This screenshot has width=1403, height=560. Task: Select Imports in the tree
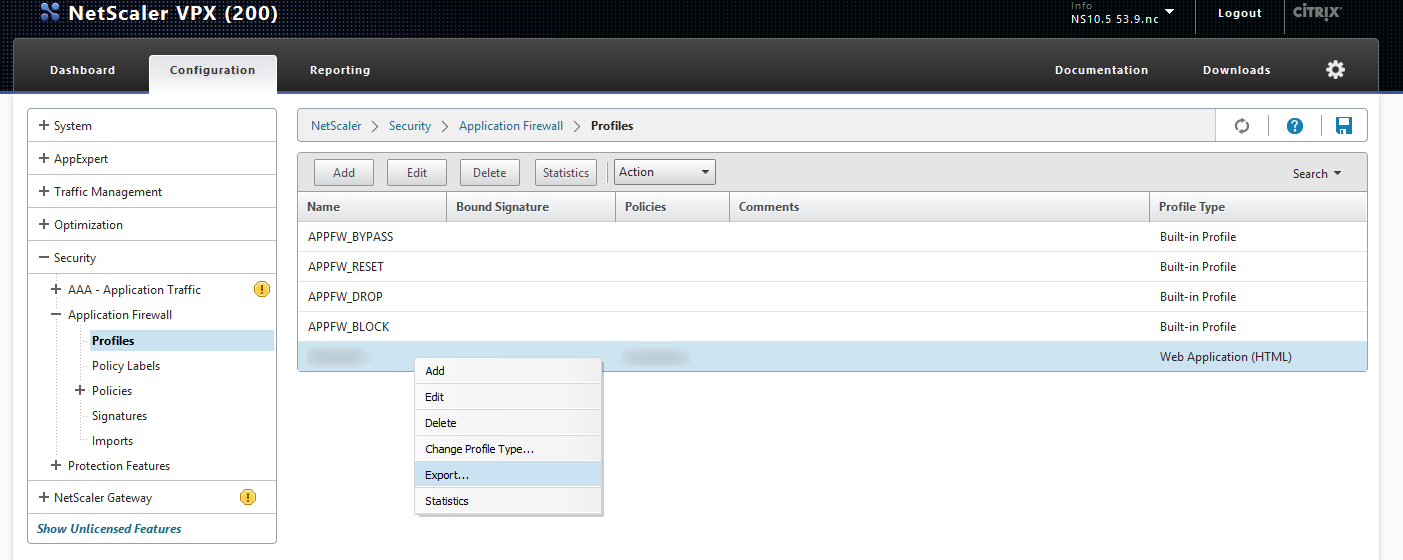(112, 441)
